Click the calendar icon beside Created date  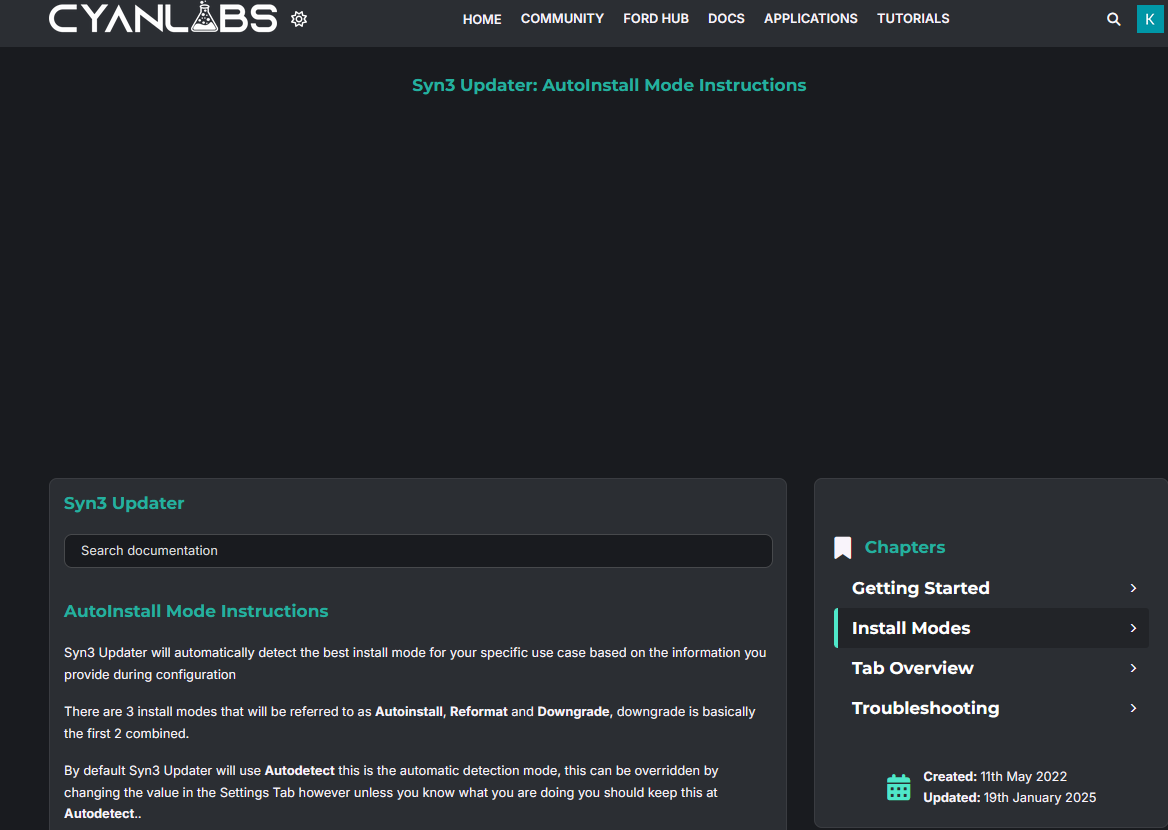898,787
